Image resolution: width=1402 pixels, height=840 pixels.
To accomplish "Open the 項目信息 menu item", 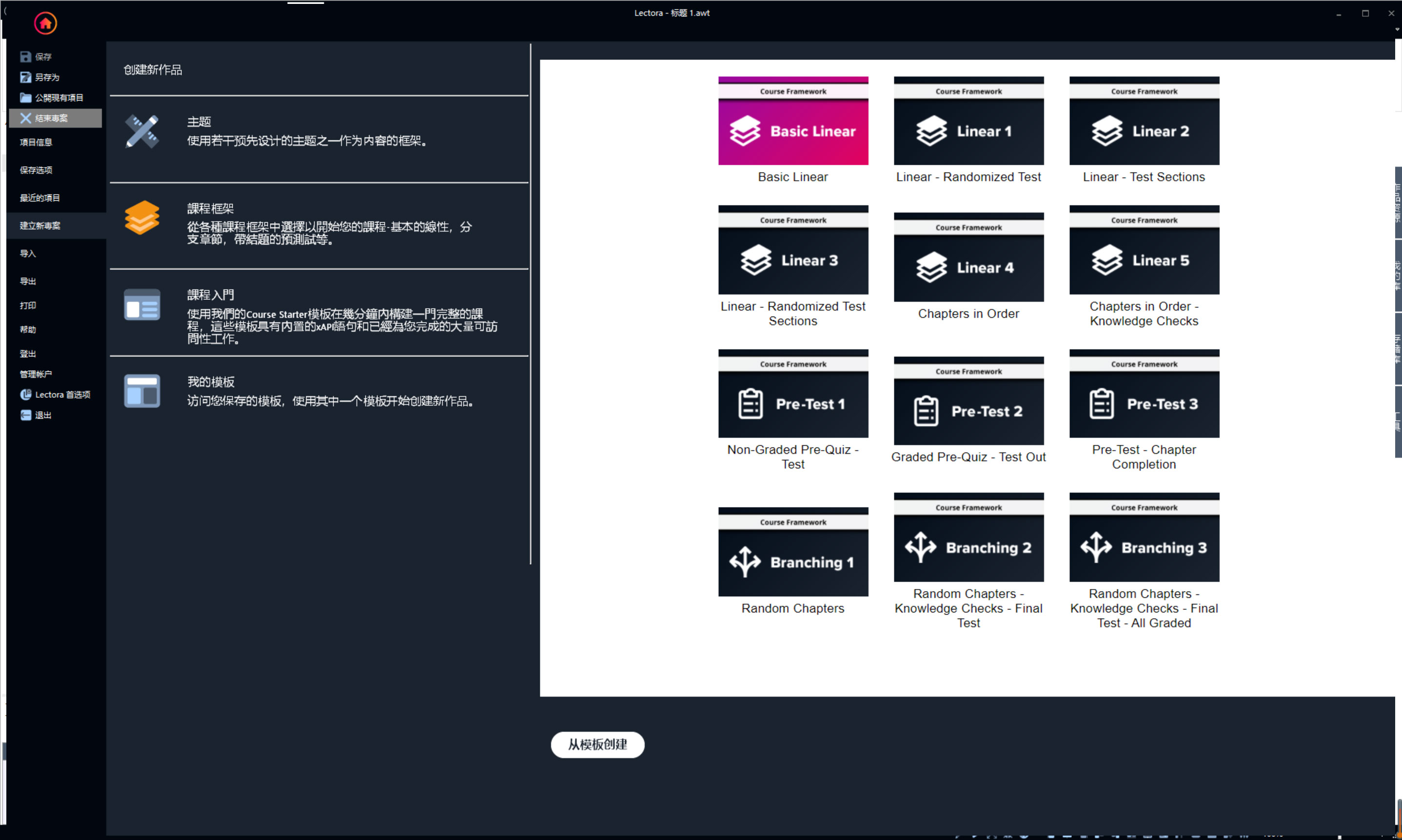I will [x=36, y=142].
